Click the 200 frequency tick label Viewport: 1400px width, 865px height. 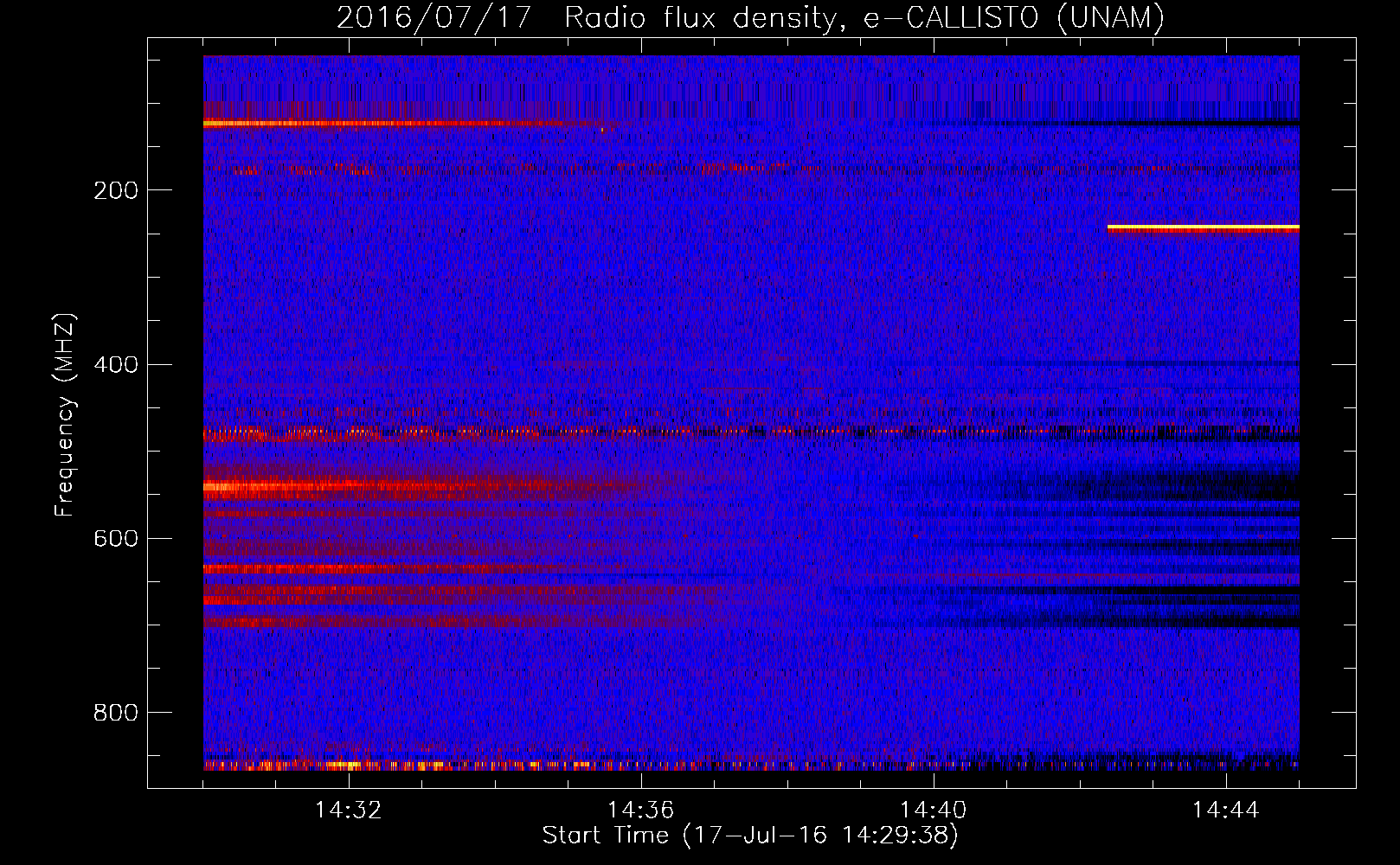coord(116,190)
